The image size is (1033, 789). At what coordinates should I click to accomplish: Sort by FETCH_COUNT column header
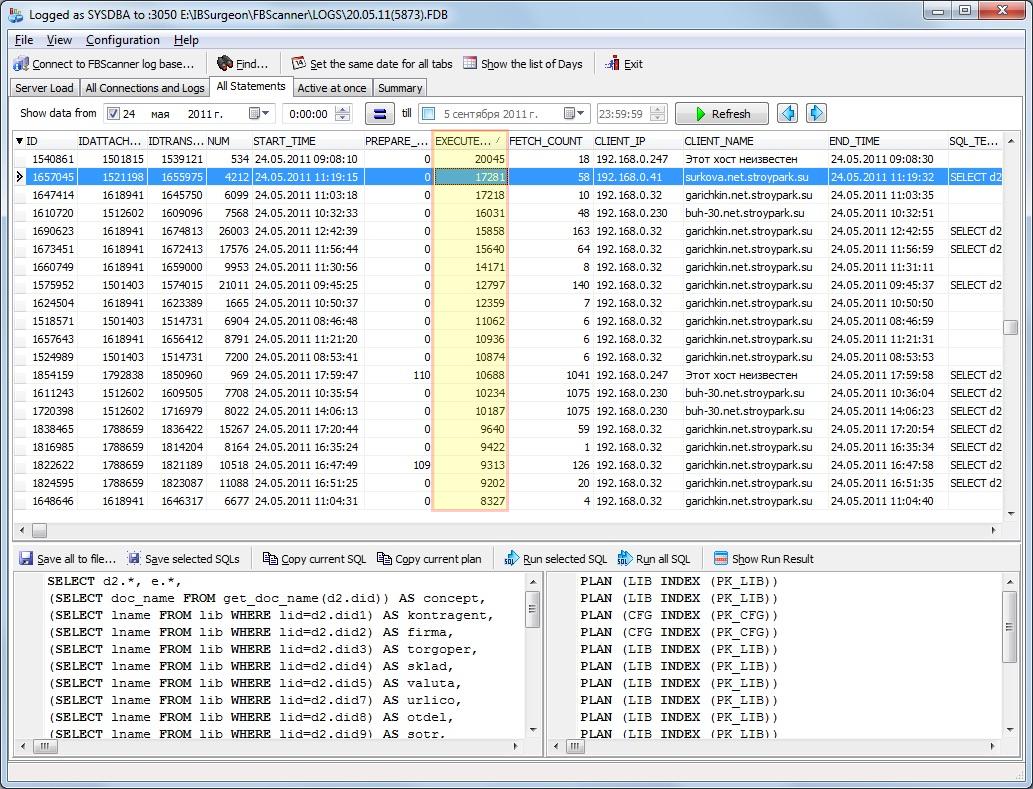(x=549, y=141)
